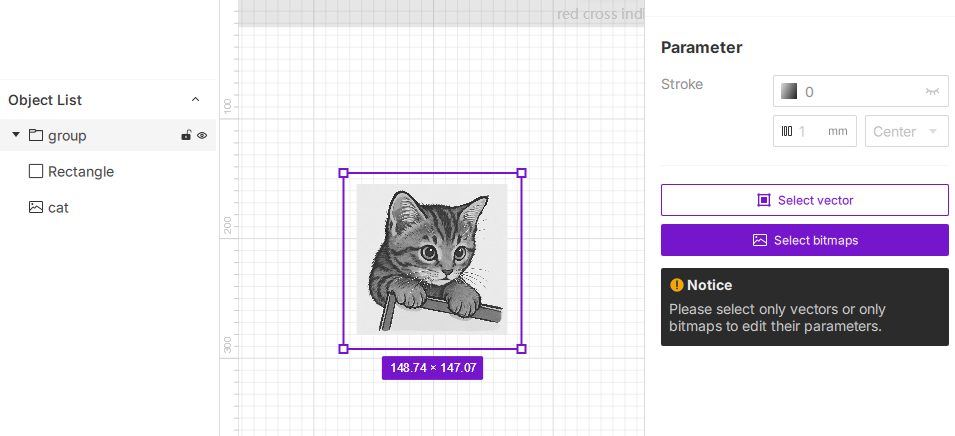The image size is (955, 436).
Task: Click the Notice warning icon
Action: [x=676, y=285]
